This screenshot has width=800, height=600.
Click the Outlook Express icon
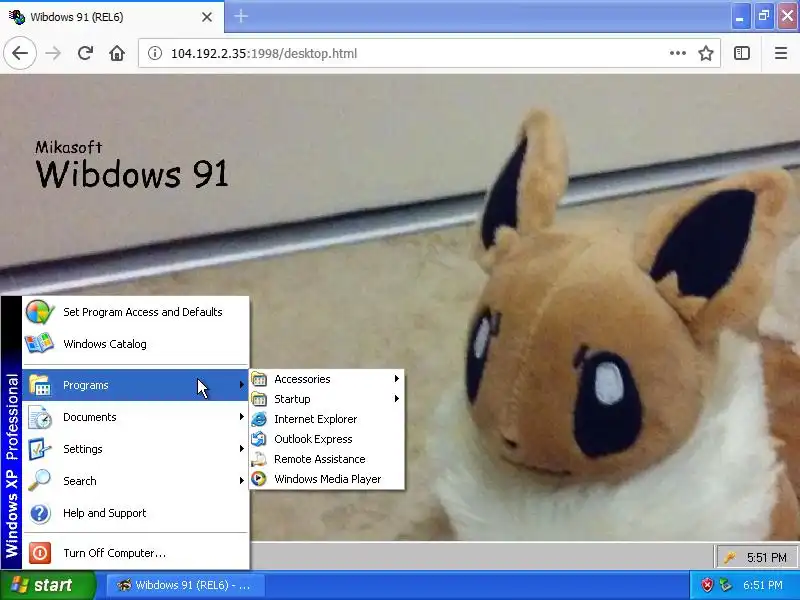pyautogui.click(x=259, y=439)
